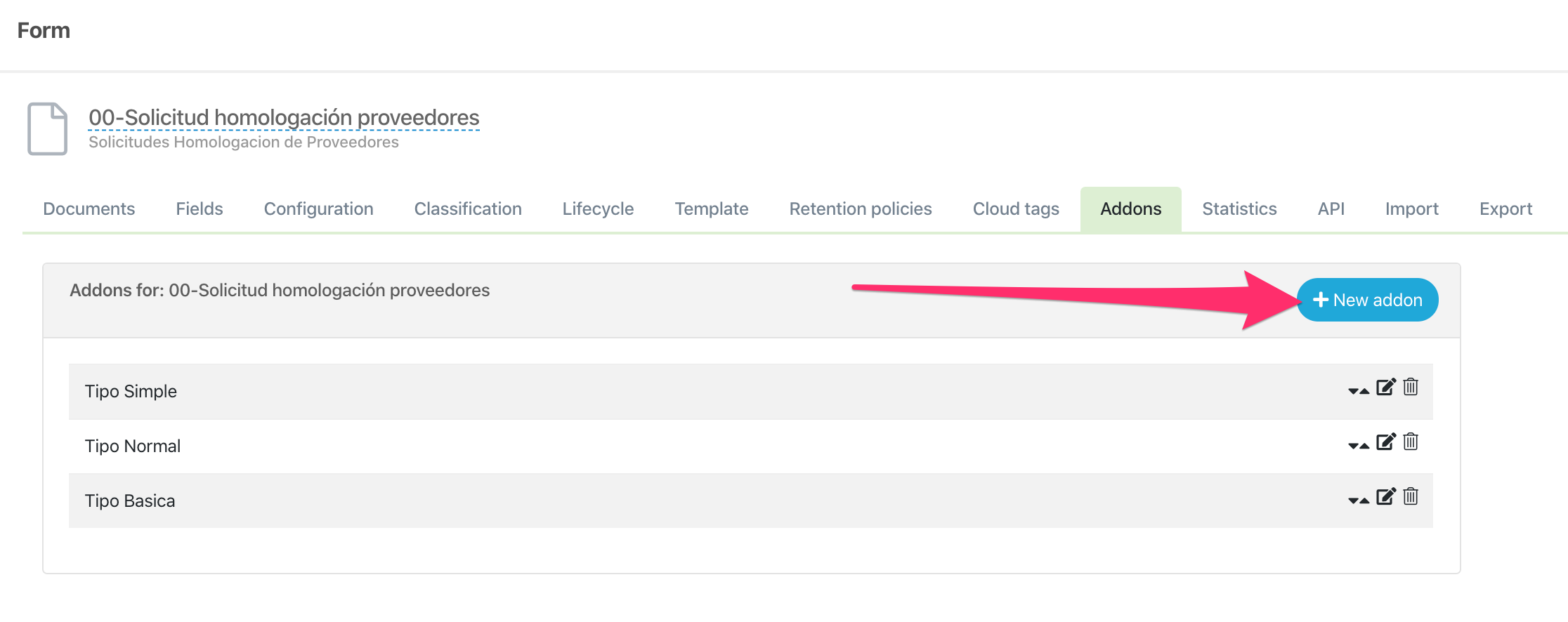Go to the Import tab
The image size is (1568, 622).
coord(1411,209)
